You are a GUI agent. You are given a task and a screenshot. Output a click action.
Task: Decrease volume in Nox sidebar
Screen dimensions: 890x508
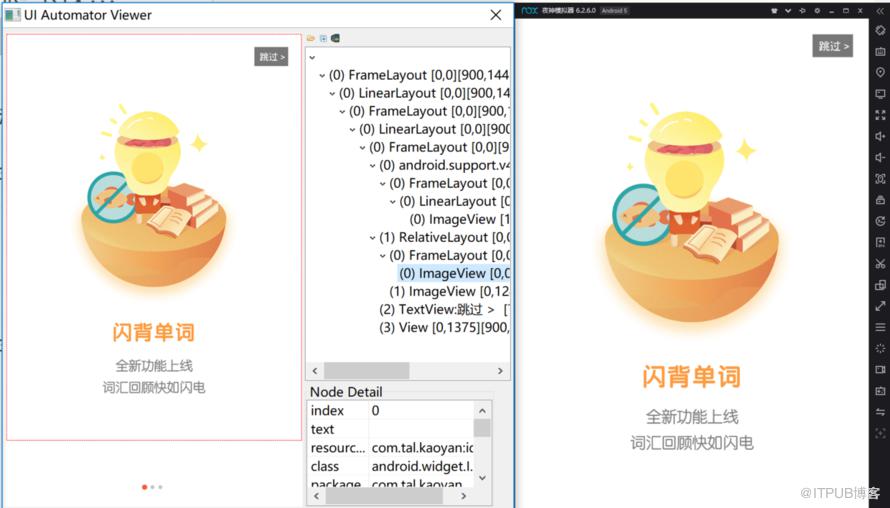pyautogui.click(x=880, y=157)
